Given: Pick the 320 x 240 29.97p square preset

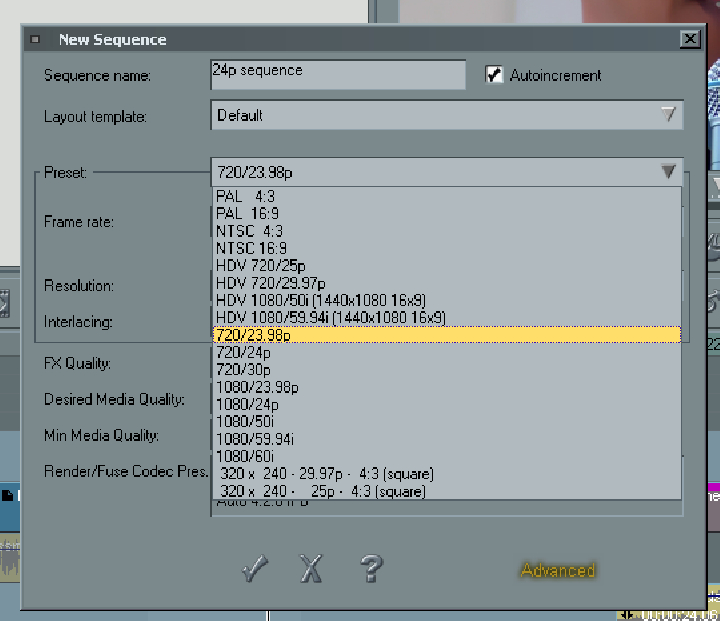Looking at the screenshot, I should 327,474.
